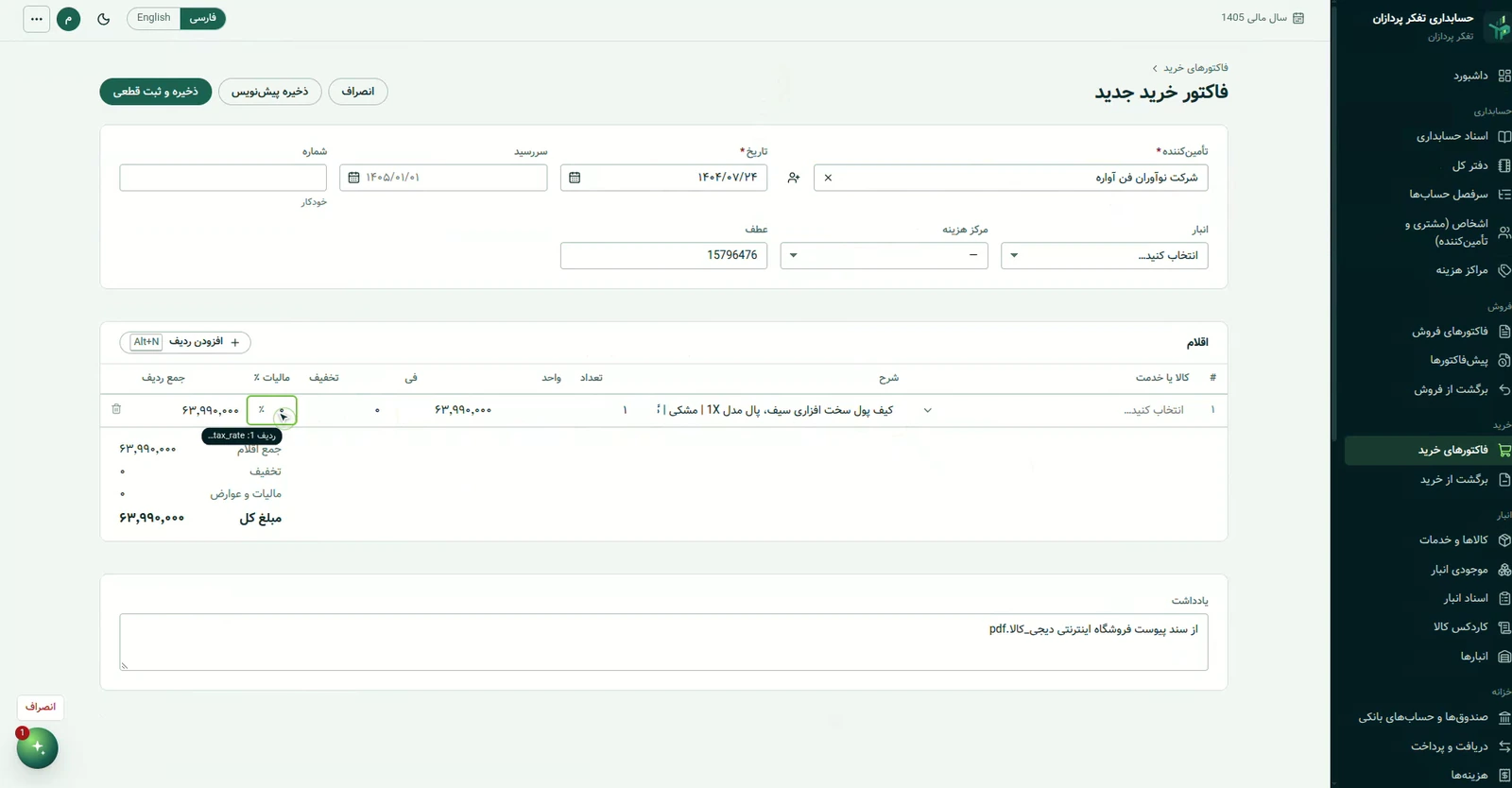Open سرفصل حساب‌ها in the sidebar
The width and height of the screenshot is (1512, 788).
1428,195
